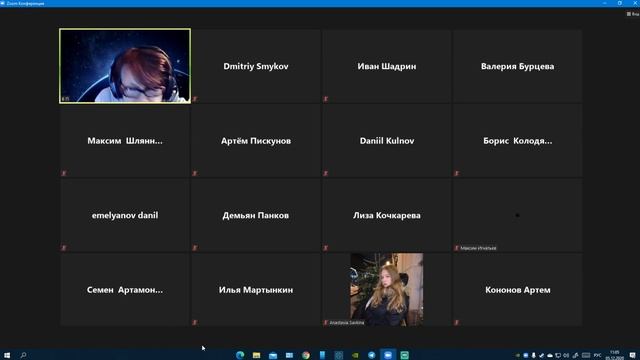Image resolution: width=640 pixels, height=360 pixels.
Task: Select the Максим Шлянн... participant name
Action: click(x=125, y=141)
